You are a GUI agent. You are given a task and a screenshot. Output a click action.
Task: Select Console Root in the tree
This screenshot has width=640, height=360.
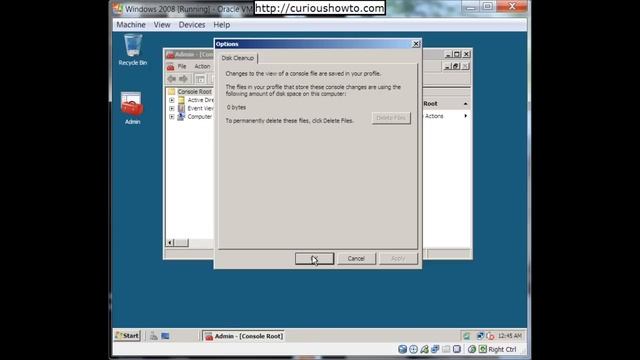coord(194,91)
